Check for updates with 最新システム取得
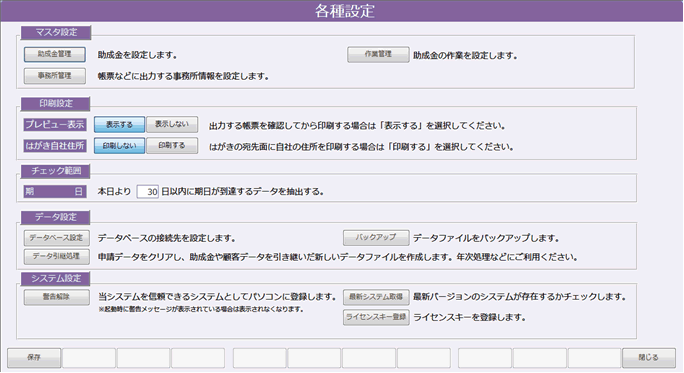 click(376, 297)
